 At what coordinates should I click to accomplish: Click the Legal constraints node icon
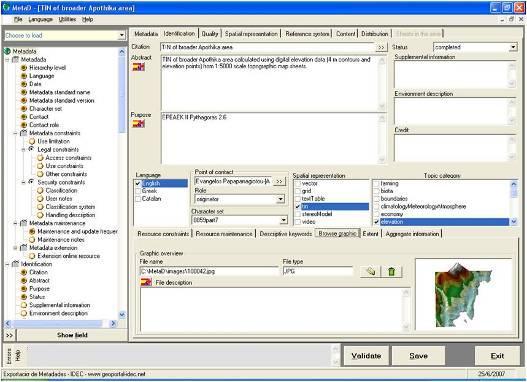tap(32, 149)
